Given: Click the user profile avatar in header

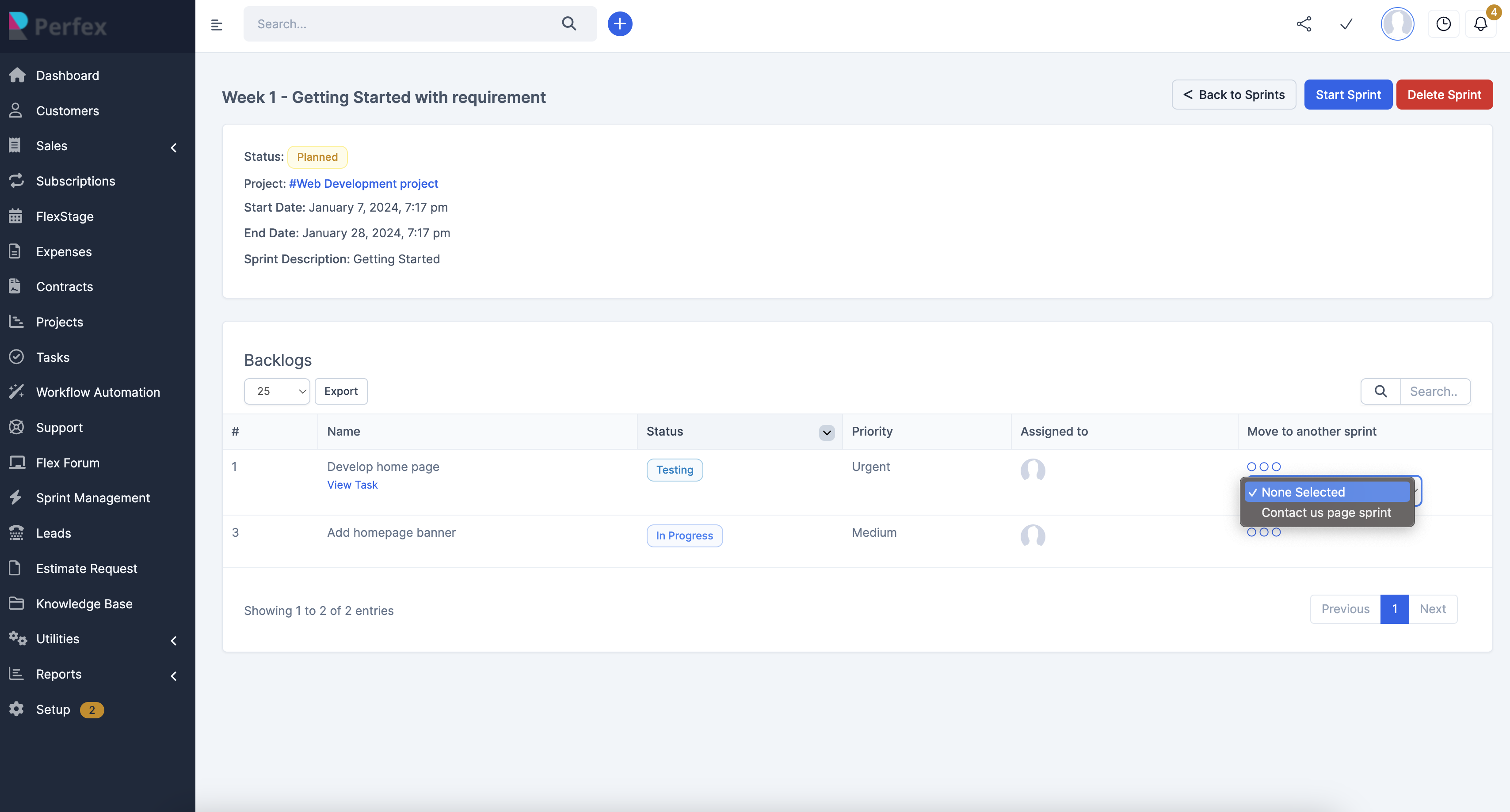Looking at the screenshot, I should [x=1397, y=24].
